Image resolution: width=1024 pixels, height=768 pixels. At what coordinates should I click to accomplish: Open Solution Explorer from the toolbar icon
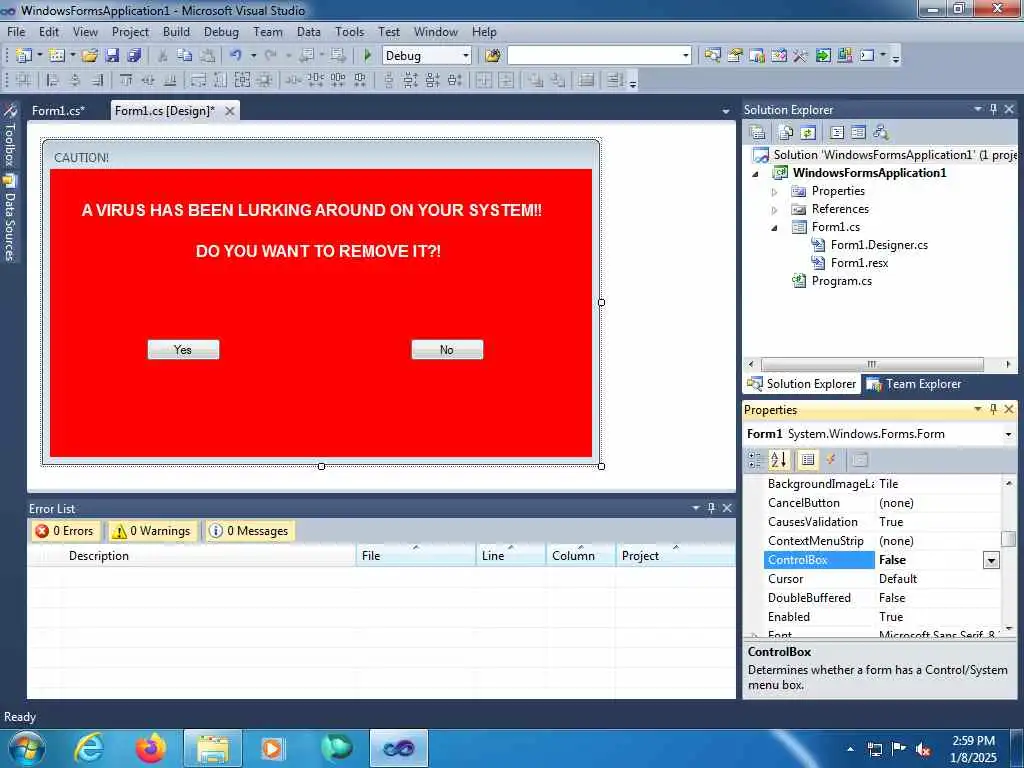coord(712,56)
